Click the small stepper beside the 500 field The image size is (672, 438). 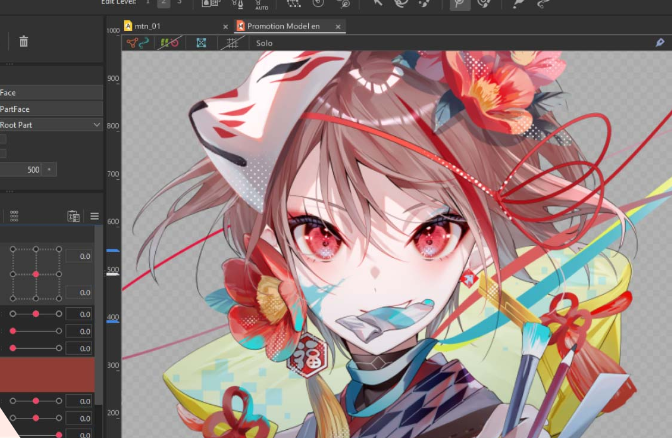click(x=49, y=169)
